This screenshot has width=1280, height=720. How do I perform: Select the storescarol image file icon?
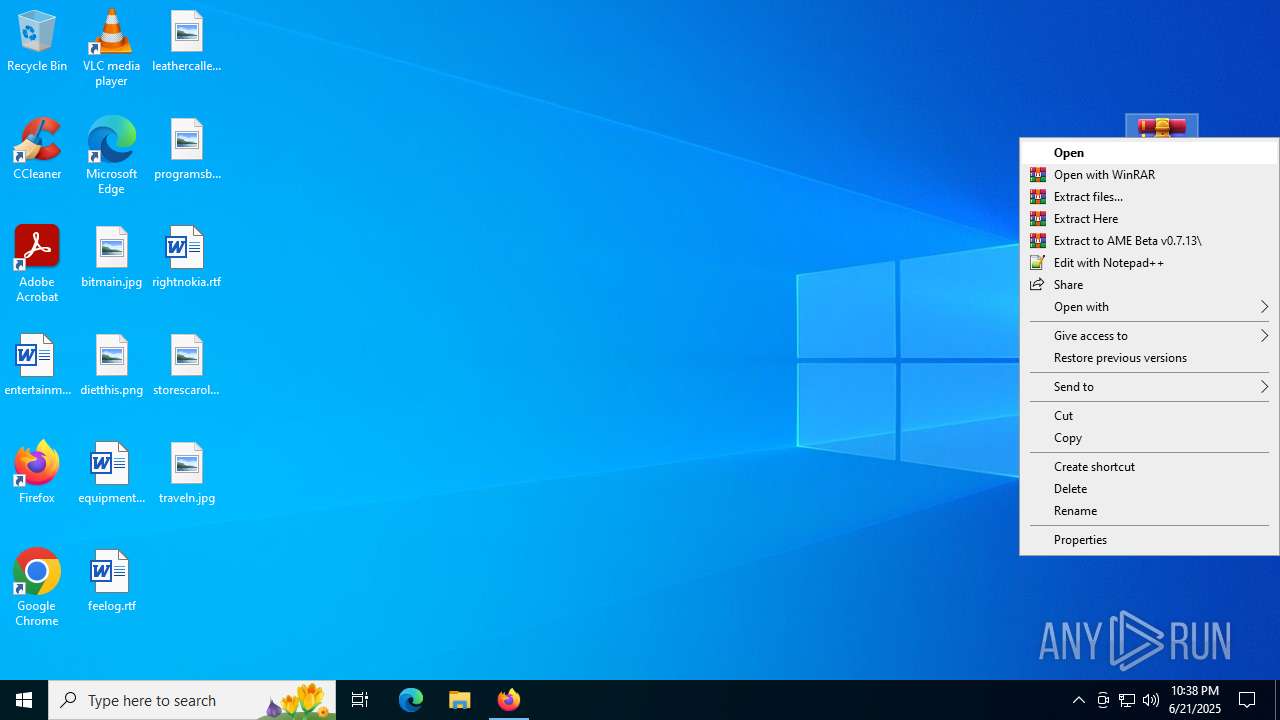point(187,365)
